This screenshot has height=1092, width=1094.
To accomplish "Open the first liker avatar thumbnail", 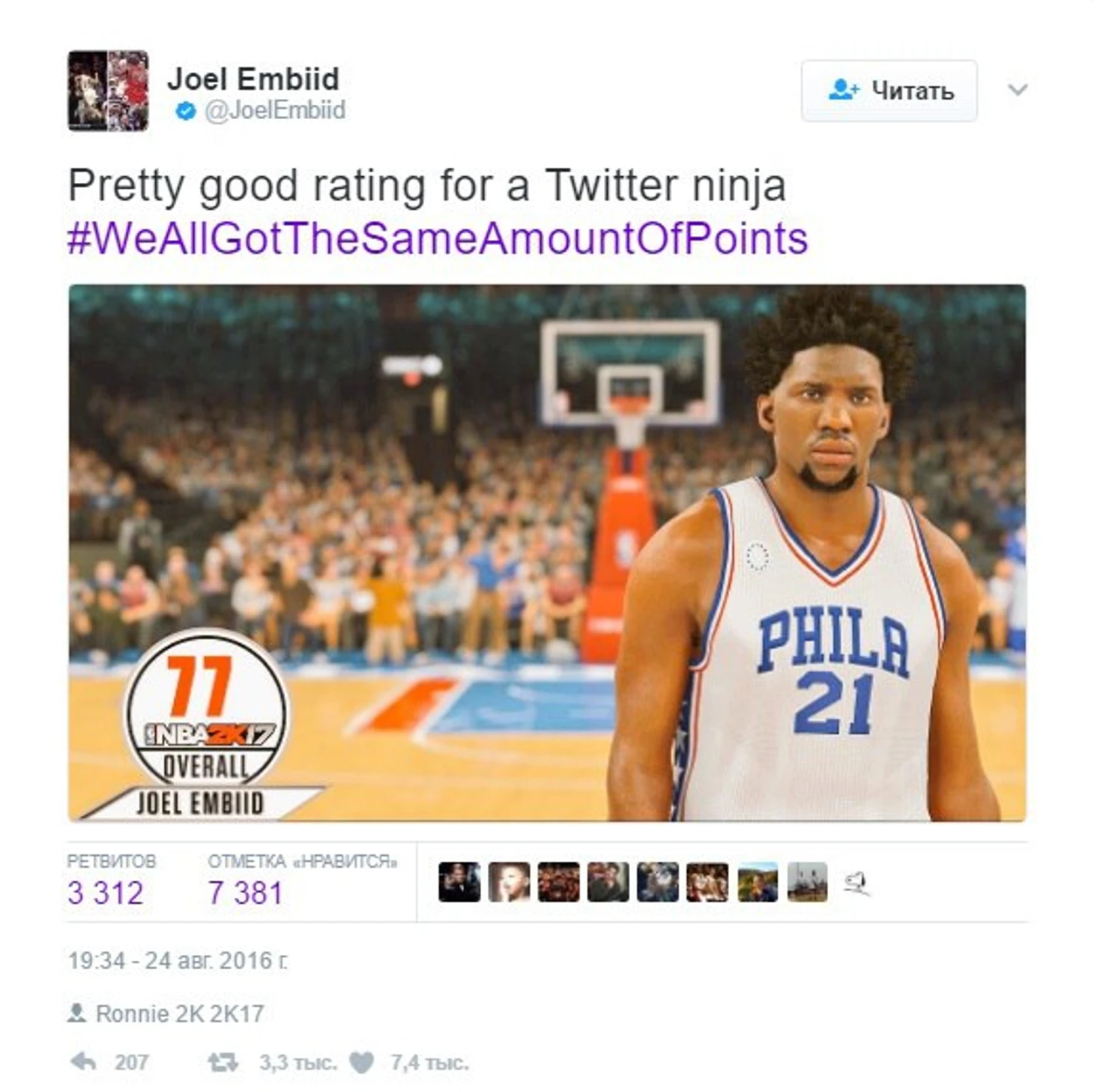I will click(459, 881).
